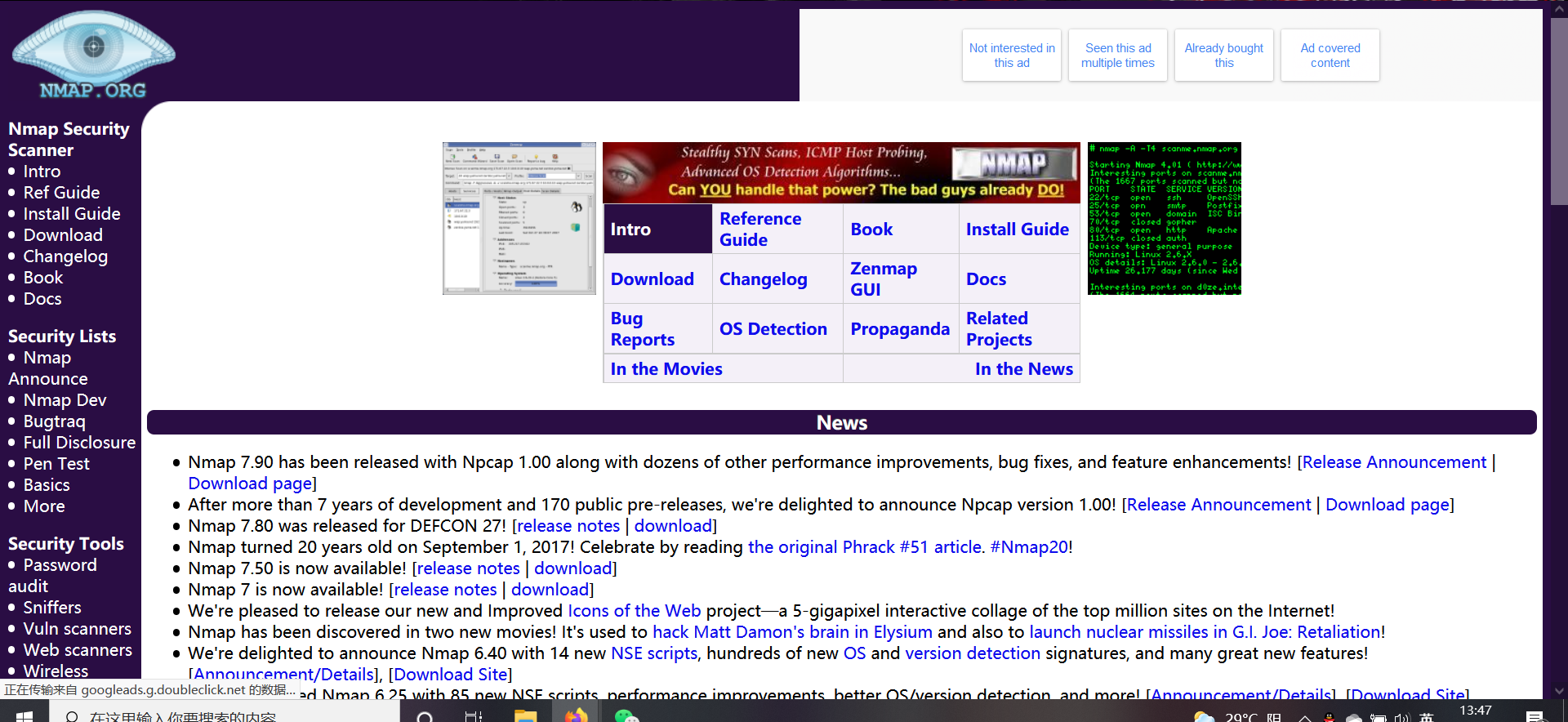Open Full Disclosure list in sidebar
The image size is (1568, 722).
tap(79, 443)
